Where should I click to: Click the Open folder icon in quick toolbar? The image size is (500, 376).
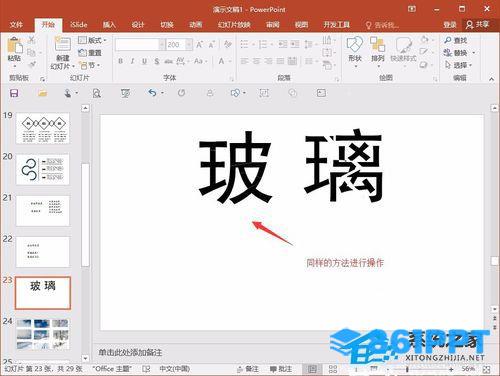tap(42, 93)
